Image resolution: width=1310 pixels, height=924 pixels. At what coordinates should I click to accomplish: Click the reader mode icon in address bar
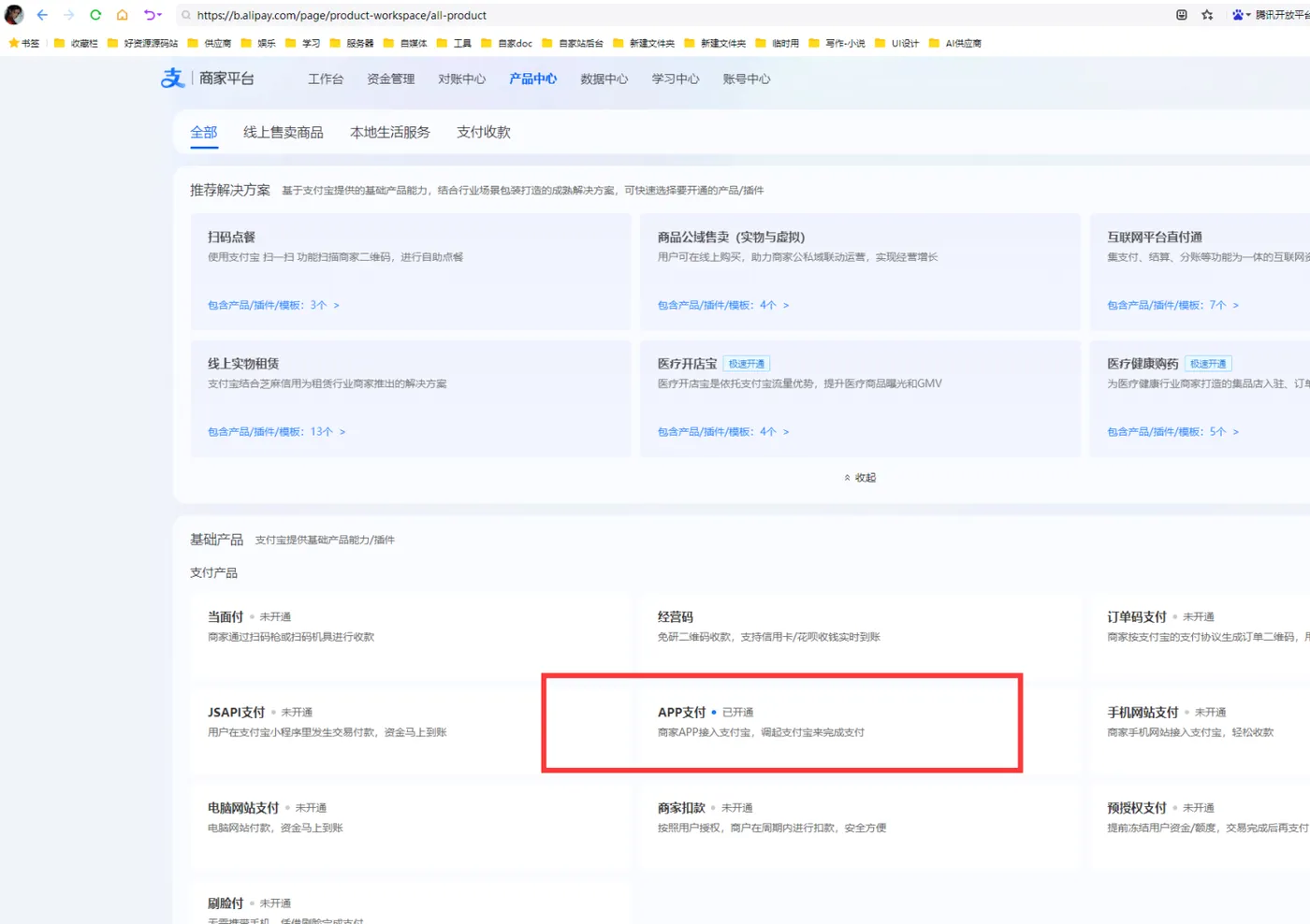[x=1182, y=15]
